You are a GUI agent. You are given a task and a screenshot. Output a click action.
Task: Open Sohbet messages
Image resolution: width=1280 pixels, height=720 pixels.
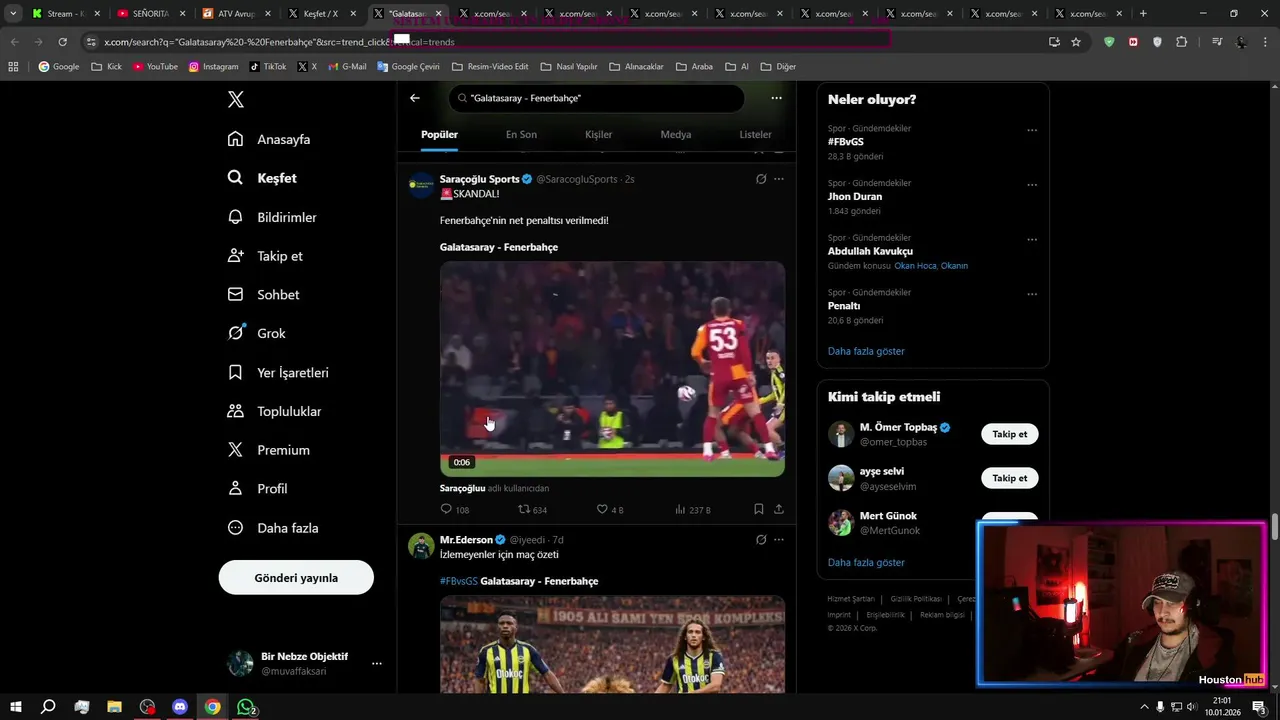[x=263, y=295]
